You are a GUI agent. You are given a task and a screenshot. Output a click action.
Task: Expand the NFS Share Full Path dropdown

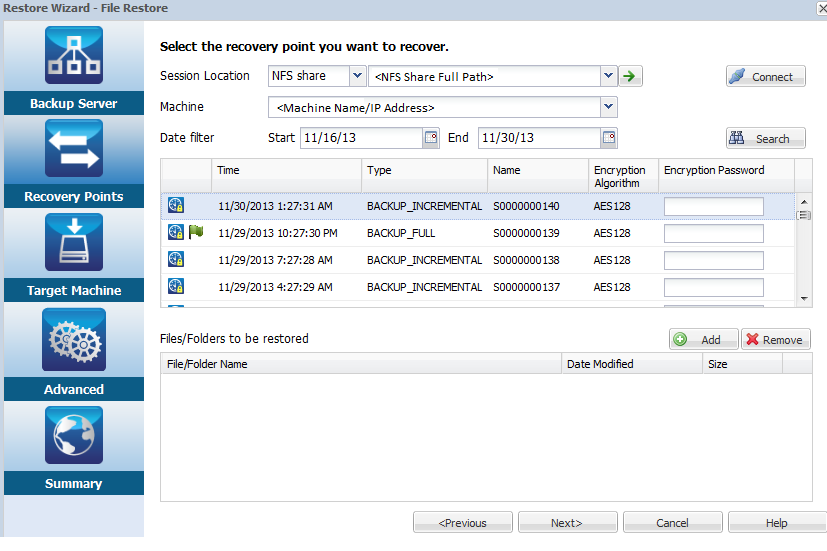point(608,76)
